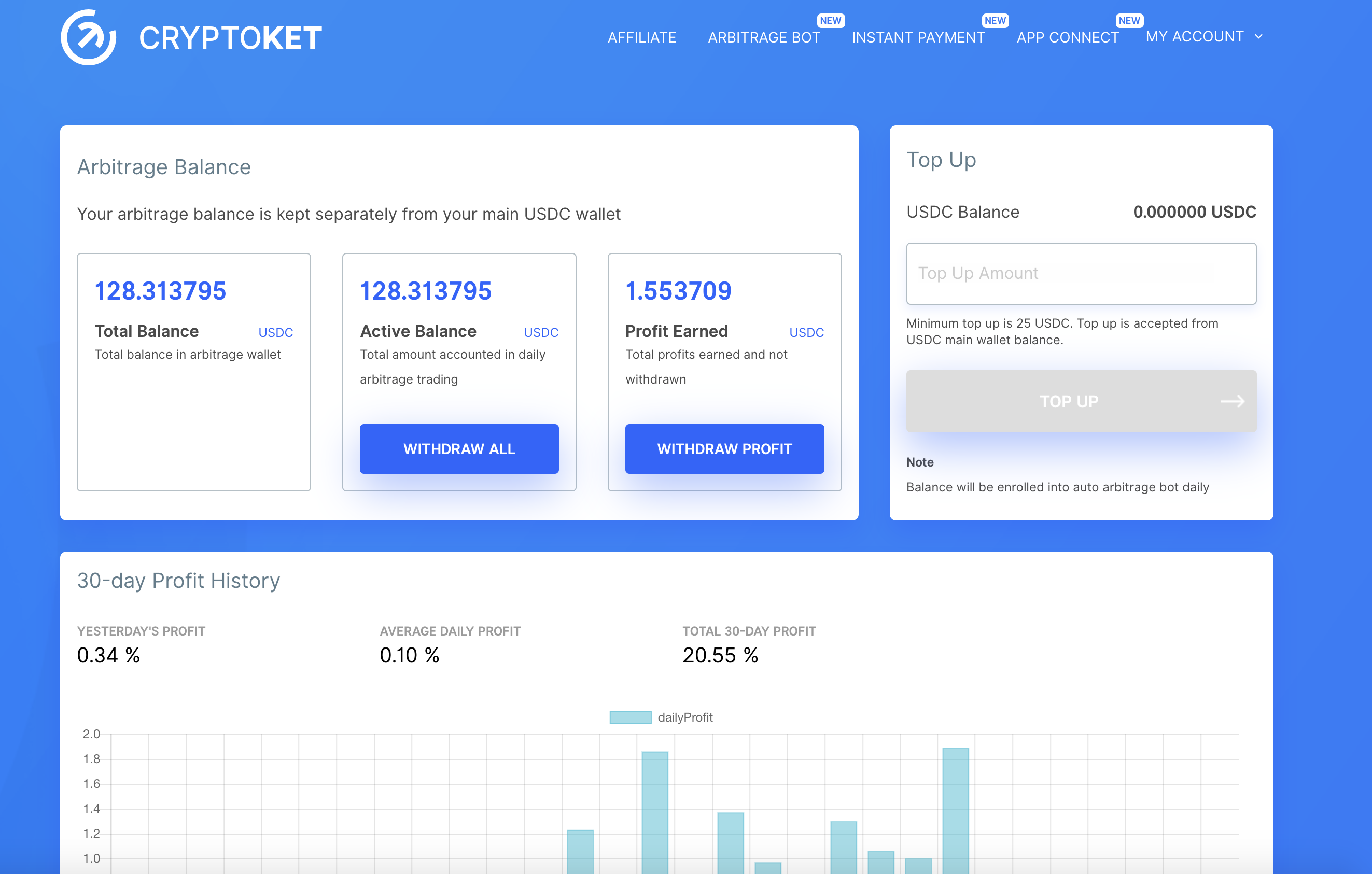The image size is (1372, 874).
Task: Click the USDC label beside Profit Earned
Action: pyautogui.click(x=806, y=333)
